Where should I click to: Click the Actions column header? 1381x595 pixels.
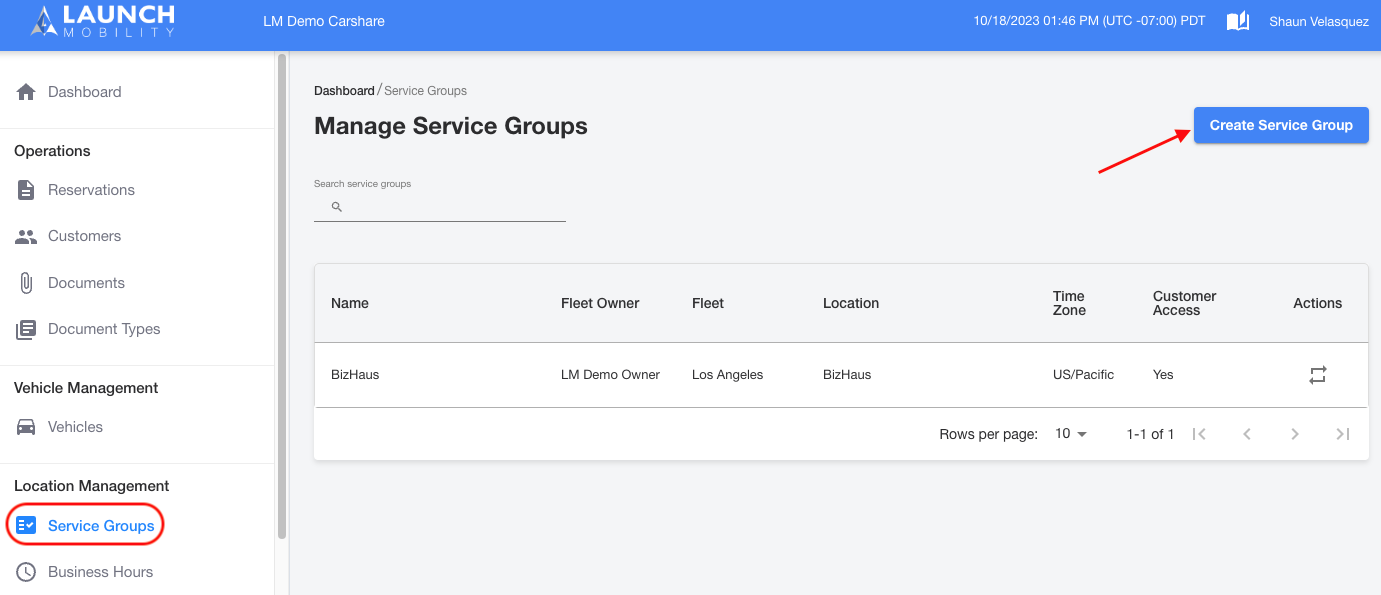coord(1318,303)
